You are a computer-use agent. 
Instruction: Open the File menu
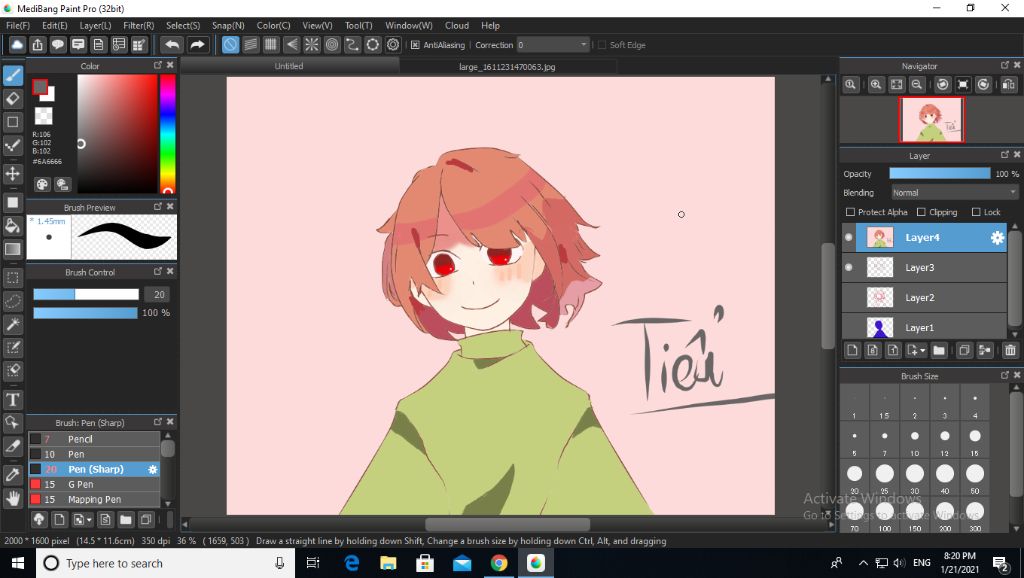pyautogui.click(x=18, y=25)
